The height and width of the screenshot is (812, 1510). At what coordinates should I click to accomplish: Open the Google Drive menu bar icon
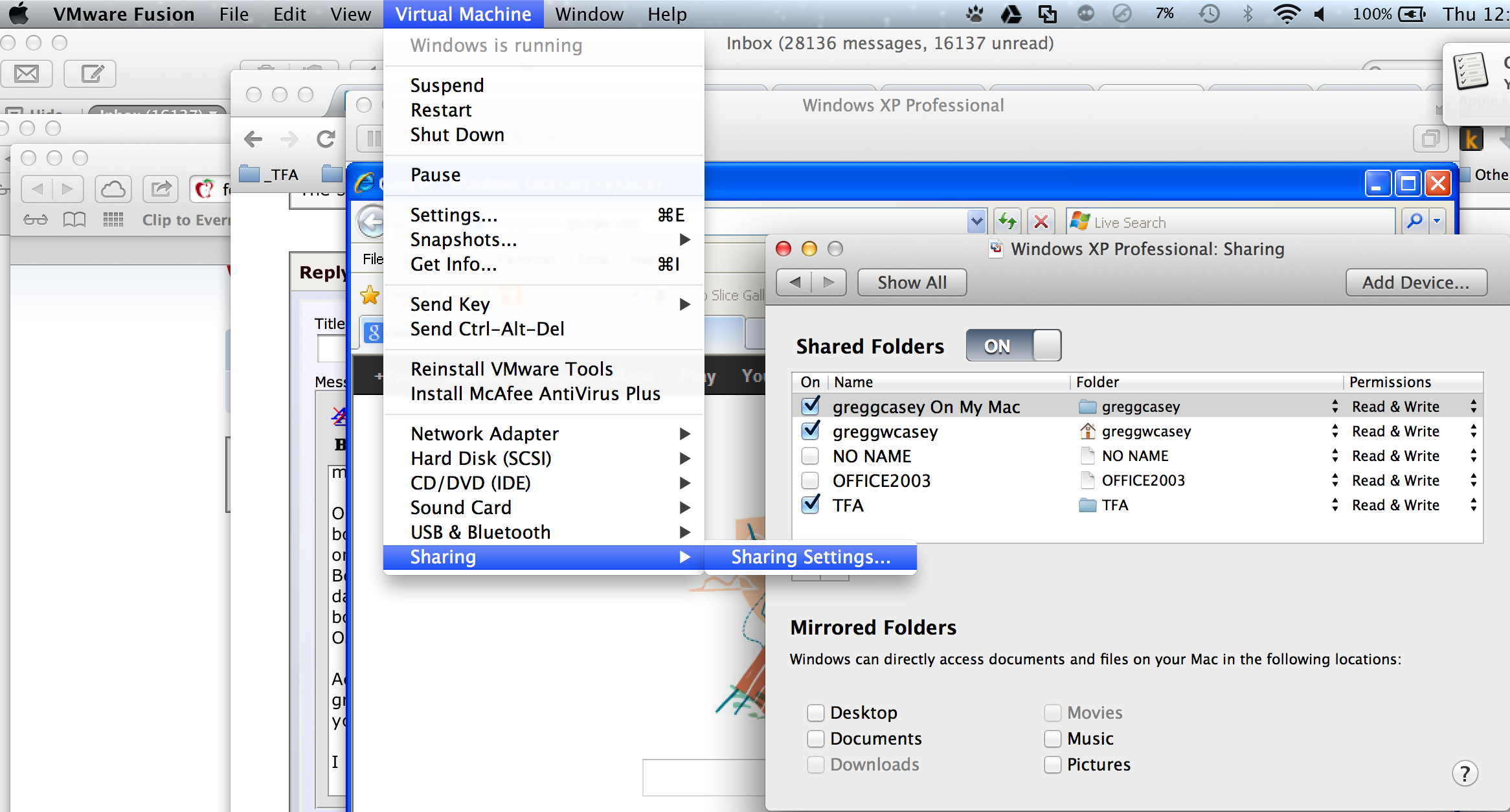coord(1011,14)
